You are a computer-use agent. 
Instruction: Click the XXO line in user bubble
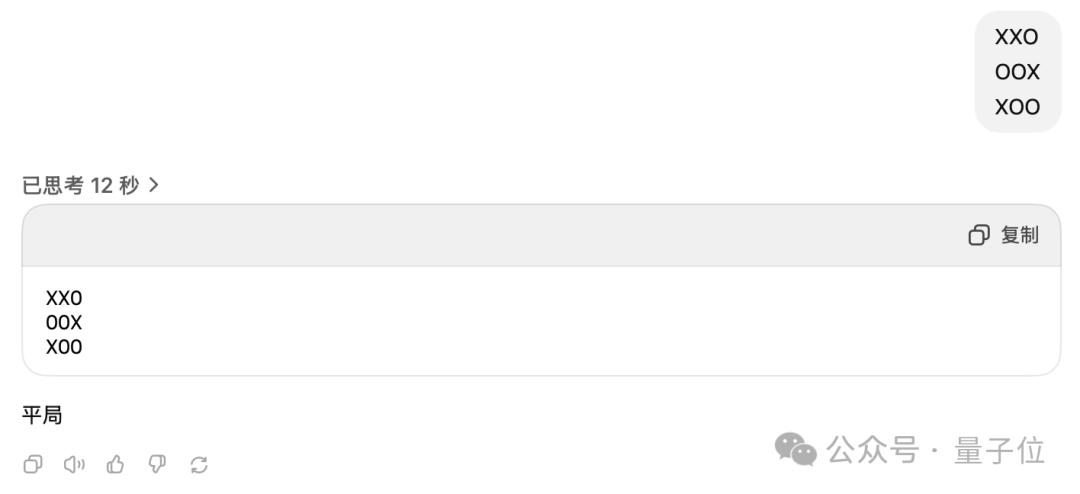pyautogui.click(x=1017, y=37)
